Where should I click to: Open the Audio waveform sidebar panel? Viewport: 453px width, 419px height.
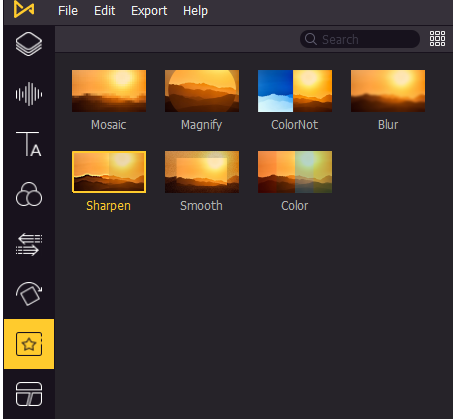29,94
